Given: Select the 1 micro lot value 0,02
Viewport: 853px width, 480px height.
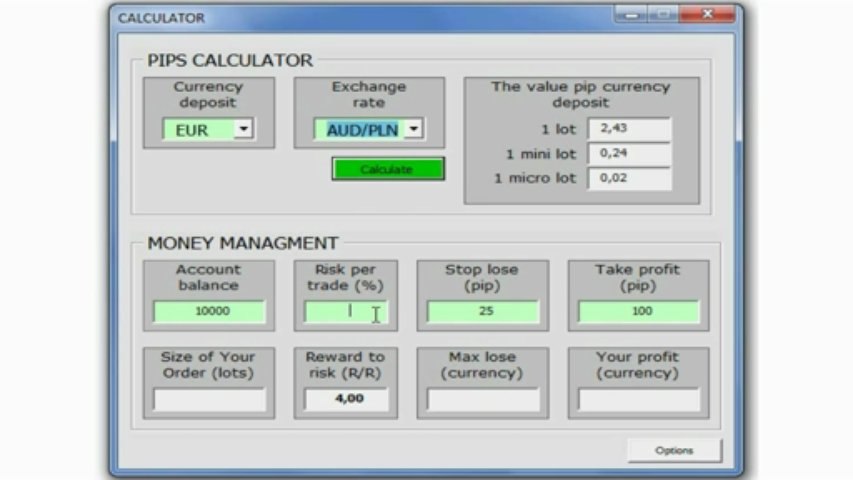Looking at the screenshot, I should coord(629,179).
